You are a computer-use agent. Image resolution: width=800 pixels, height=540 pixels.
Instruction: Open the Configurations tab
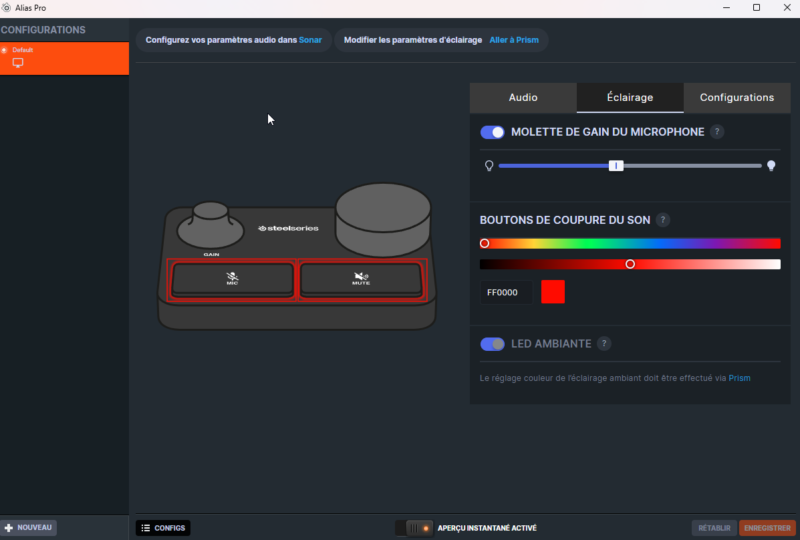736,98
